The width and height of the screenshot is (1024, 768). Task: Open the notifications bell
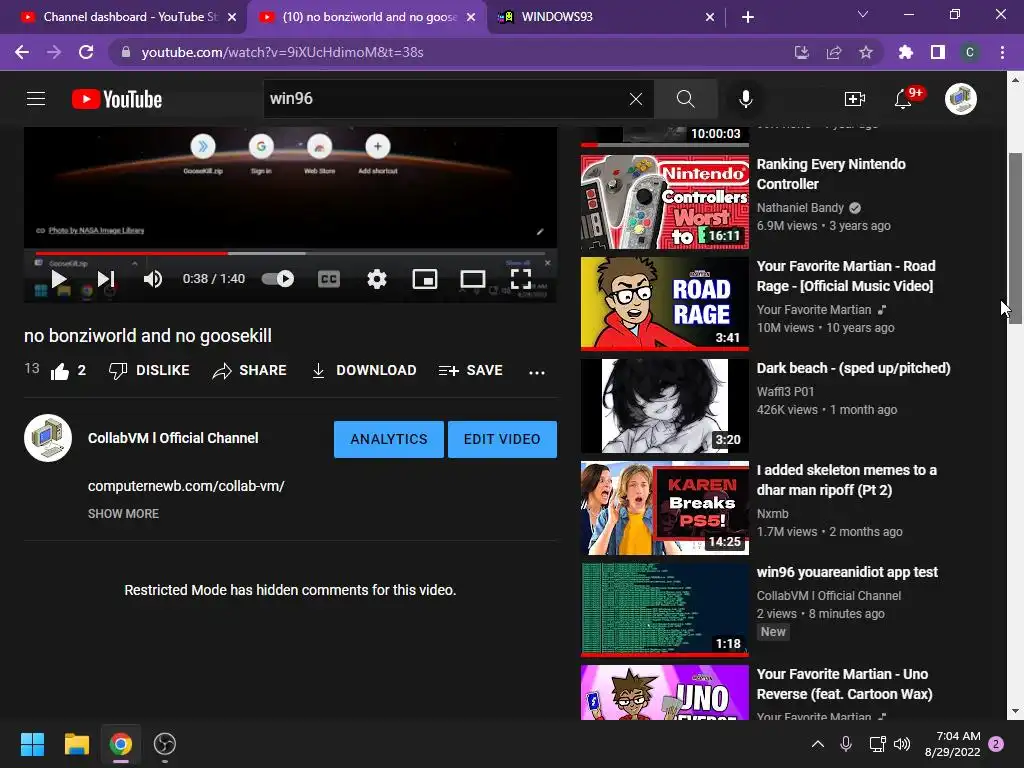click(x=903, y=99)
